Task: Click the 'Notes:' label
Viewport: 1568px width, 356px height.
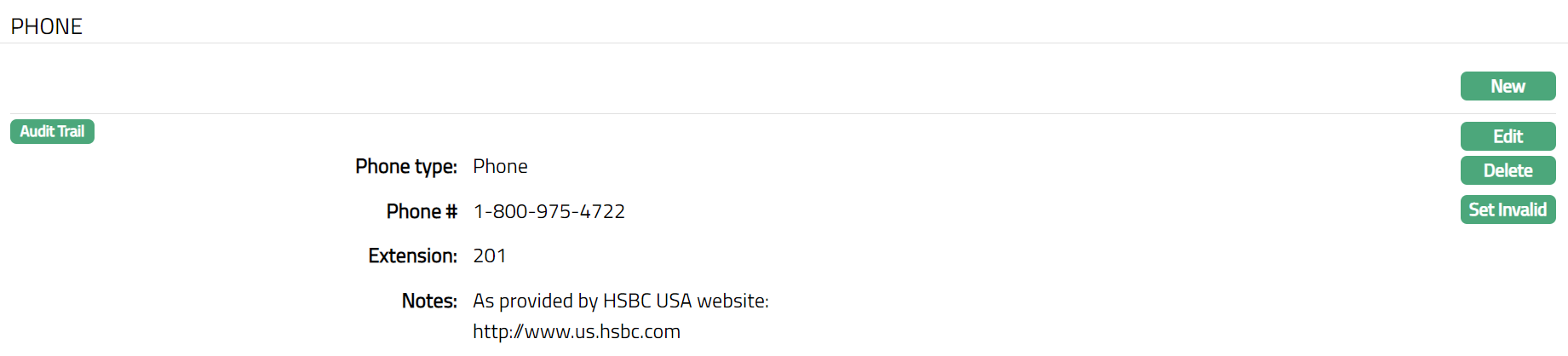Action: 429,301
